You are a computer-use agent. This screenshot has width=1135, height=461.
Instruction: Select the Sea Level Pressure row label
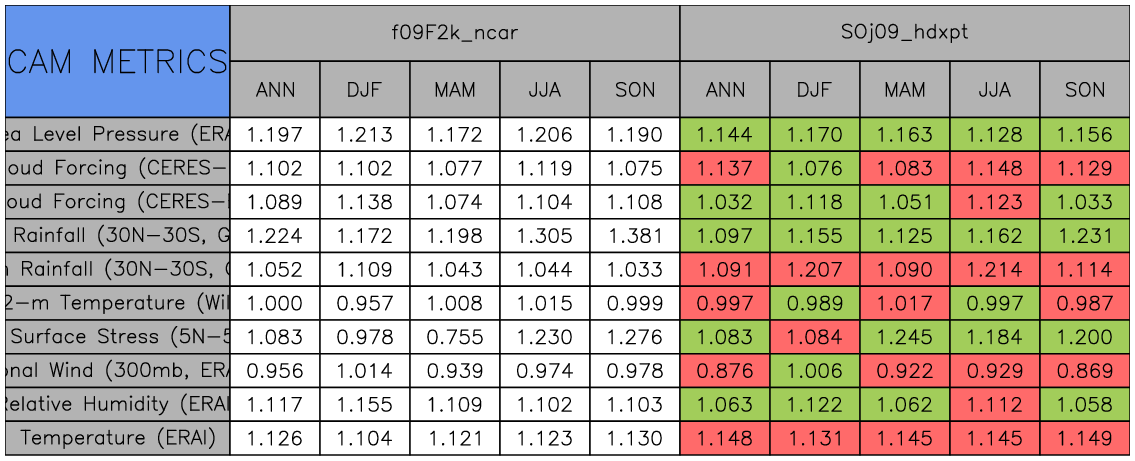pyautogui.click(x=117, y=134)
